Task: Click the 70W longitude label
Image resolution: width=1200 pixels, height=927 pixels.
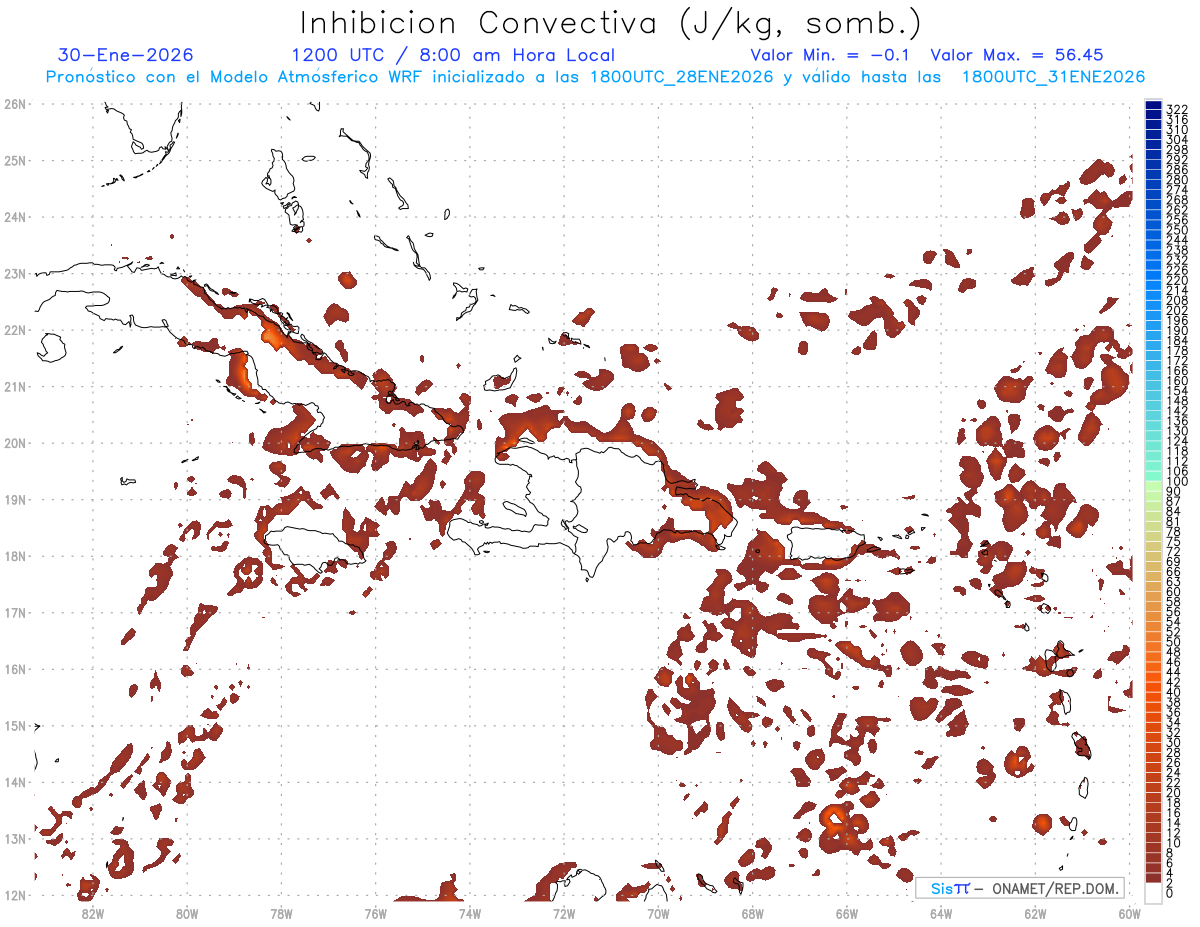Action: [658, 913]
